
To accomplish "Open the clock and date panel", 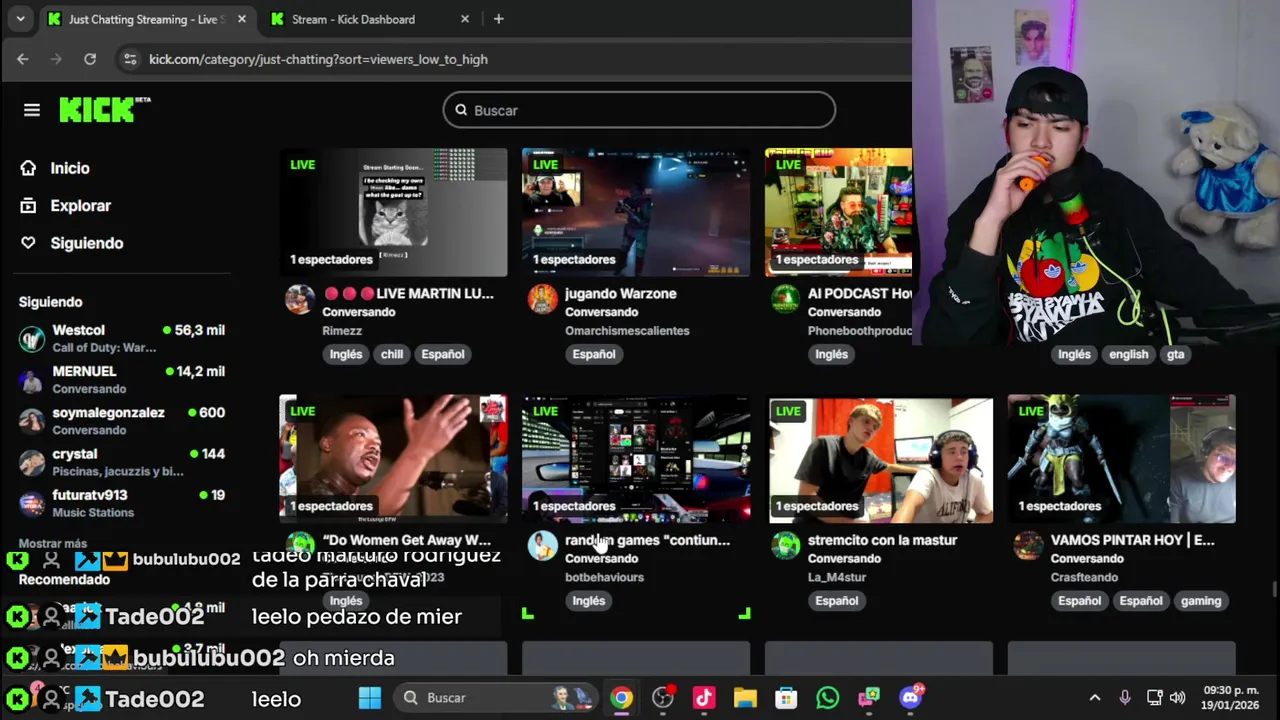I will point(1231,698).
